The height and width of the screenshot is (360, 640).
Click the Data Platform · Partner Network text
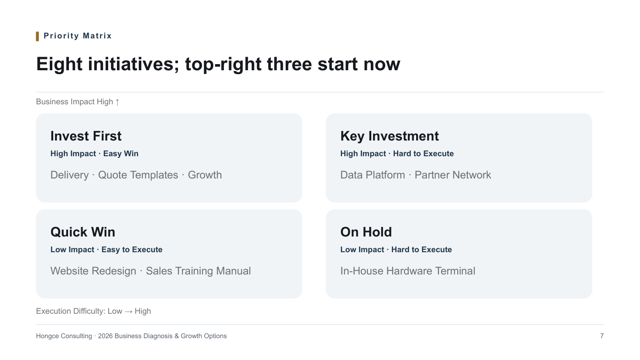(416, 175)
